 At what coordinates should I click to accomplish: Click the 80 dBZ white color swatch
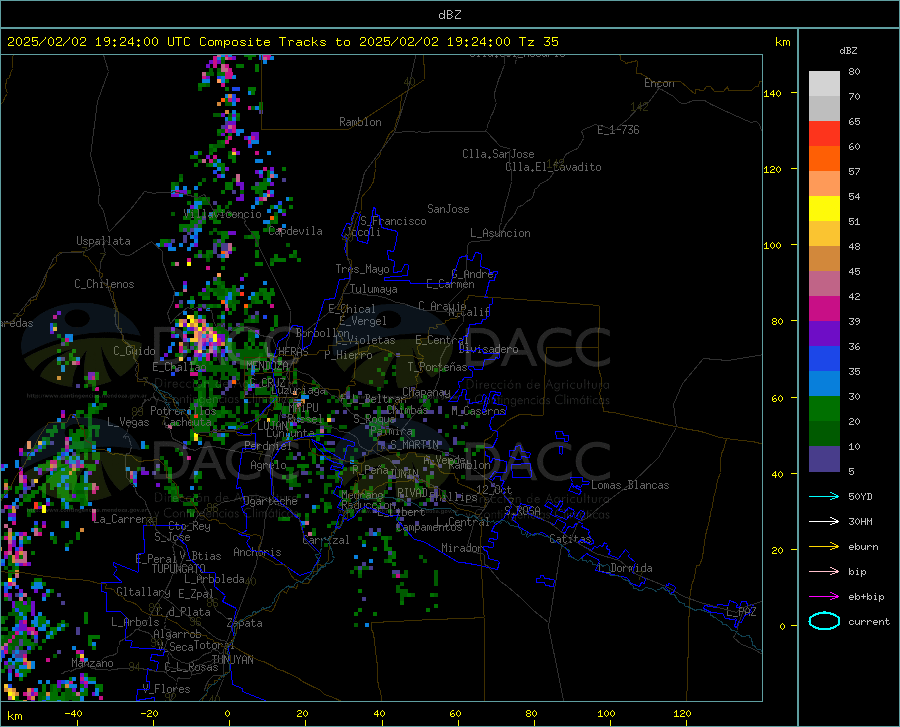[x=824, y=83]
